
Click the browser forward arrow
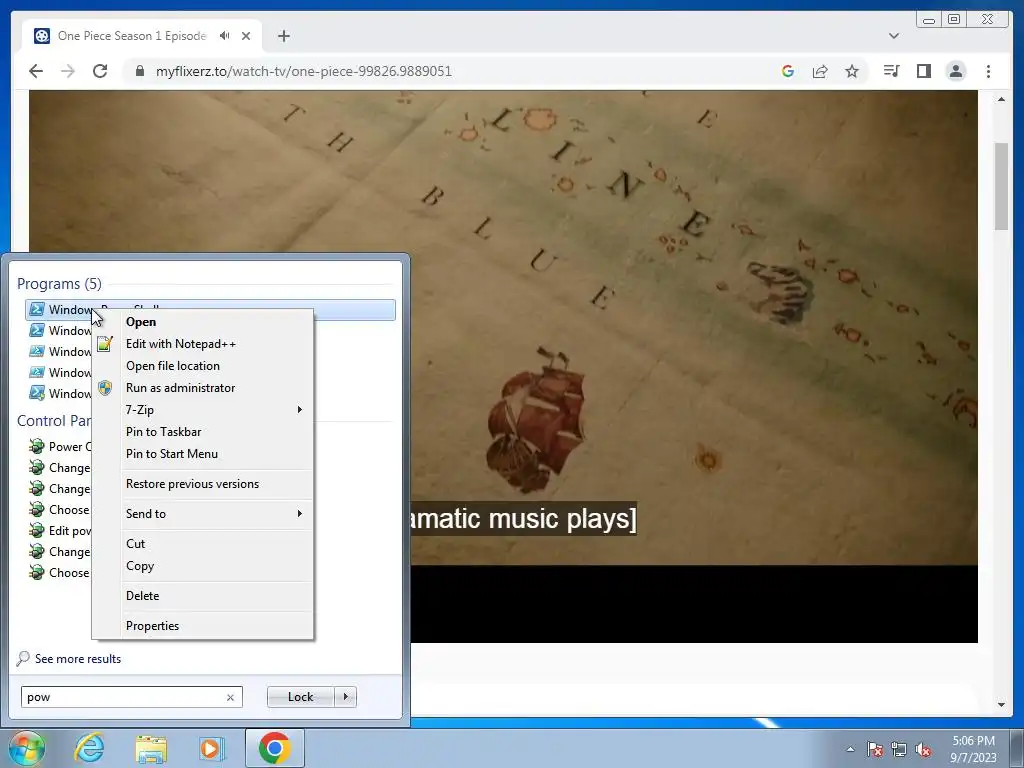pyautogui.click(x=68, y=71)
